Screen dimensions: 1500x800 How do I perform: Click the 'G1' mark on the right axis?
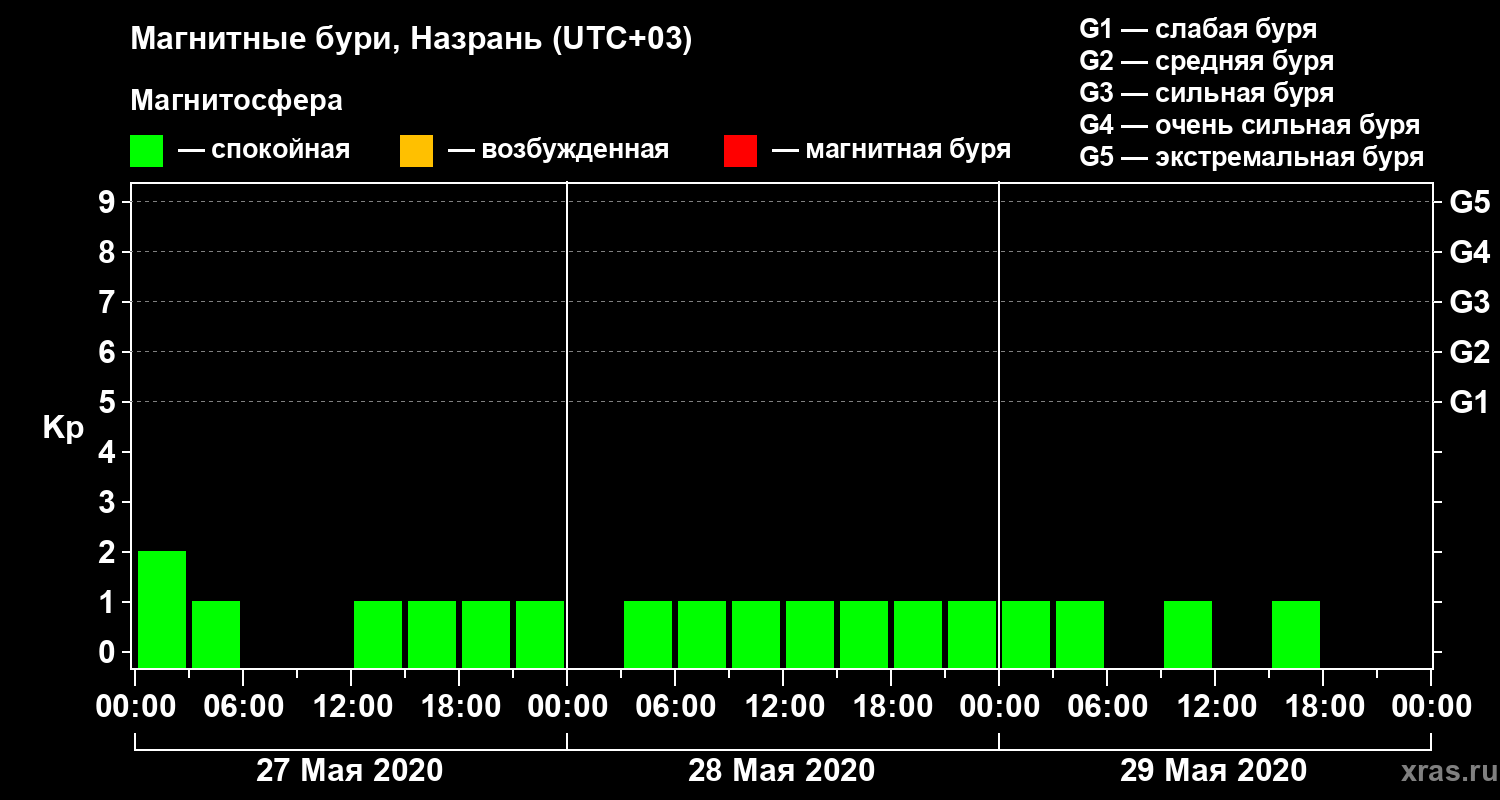point(1469,402)
